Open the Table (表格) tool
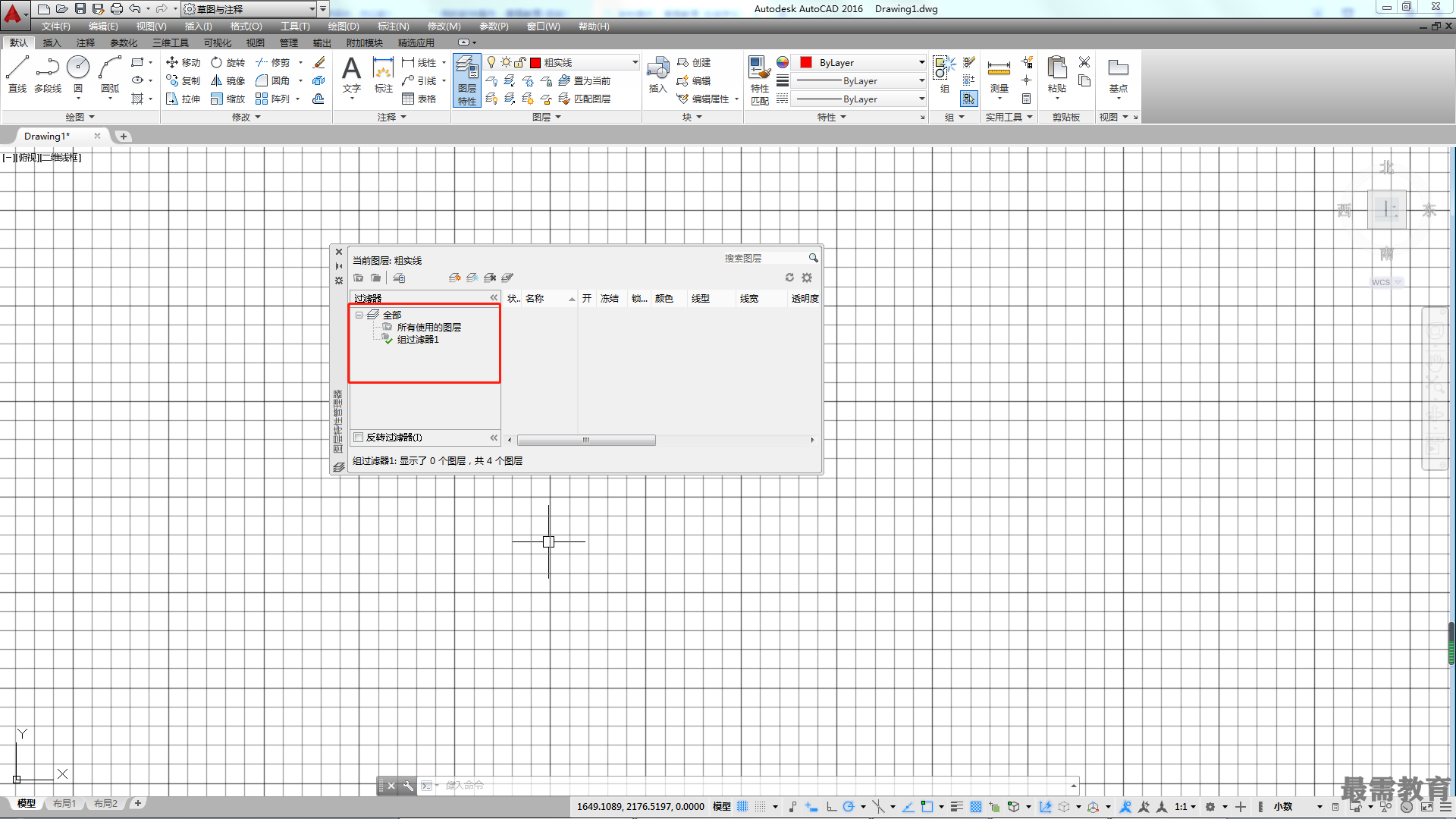1456x819 pixels. click(419, 99)
